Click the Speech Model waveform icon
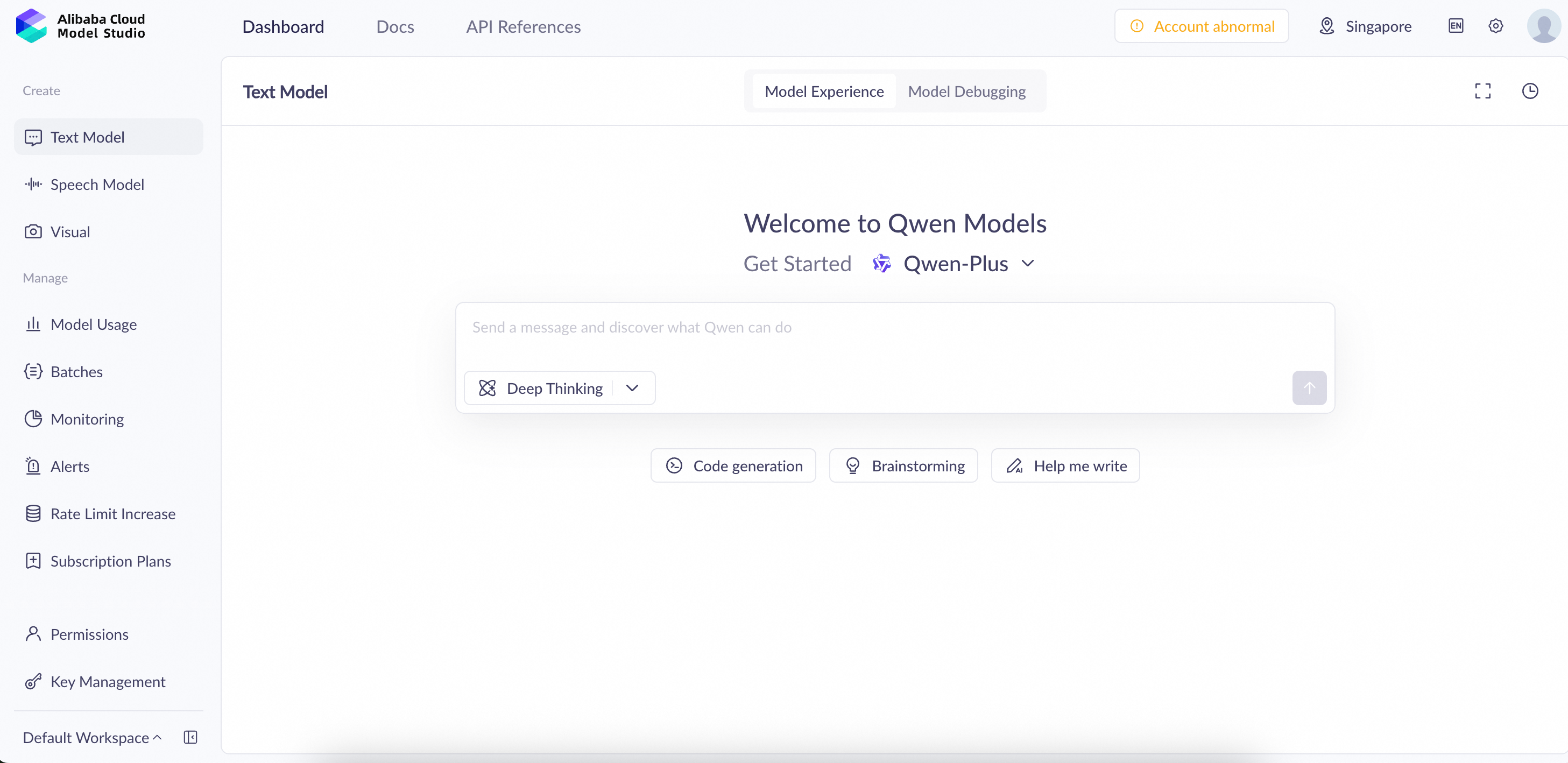 pyautogui.click(x=33, y=185)
